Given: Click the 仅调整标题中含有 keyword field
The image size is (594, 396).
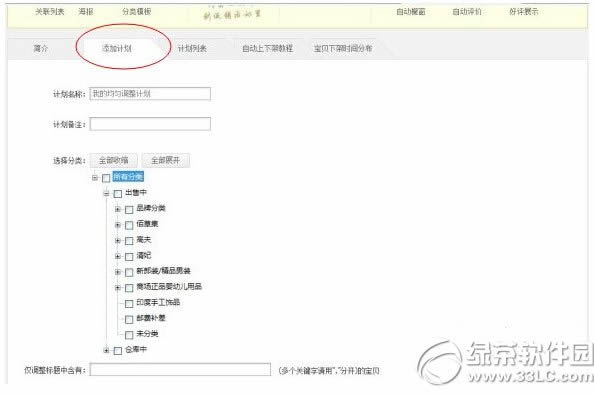Looking at the screenshot, I should point(180,370).
